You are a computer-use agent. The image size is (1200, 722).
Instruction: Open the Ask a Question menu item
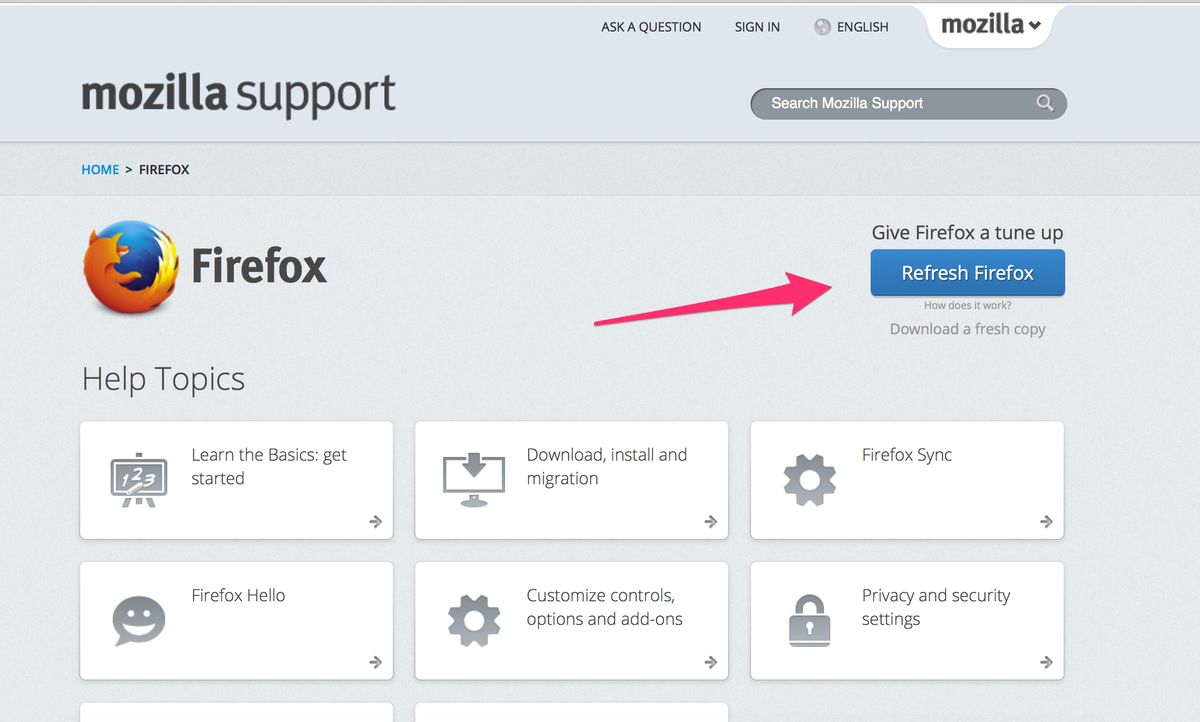click(x=651, y=27)
